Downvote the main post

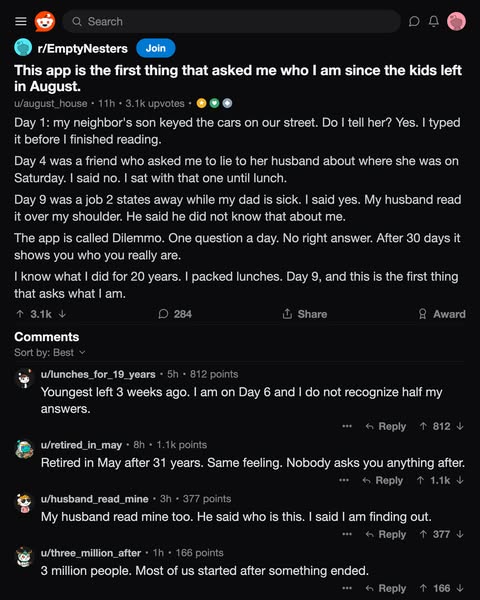(x=62, y=314)
